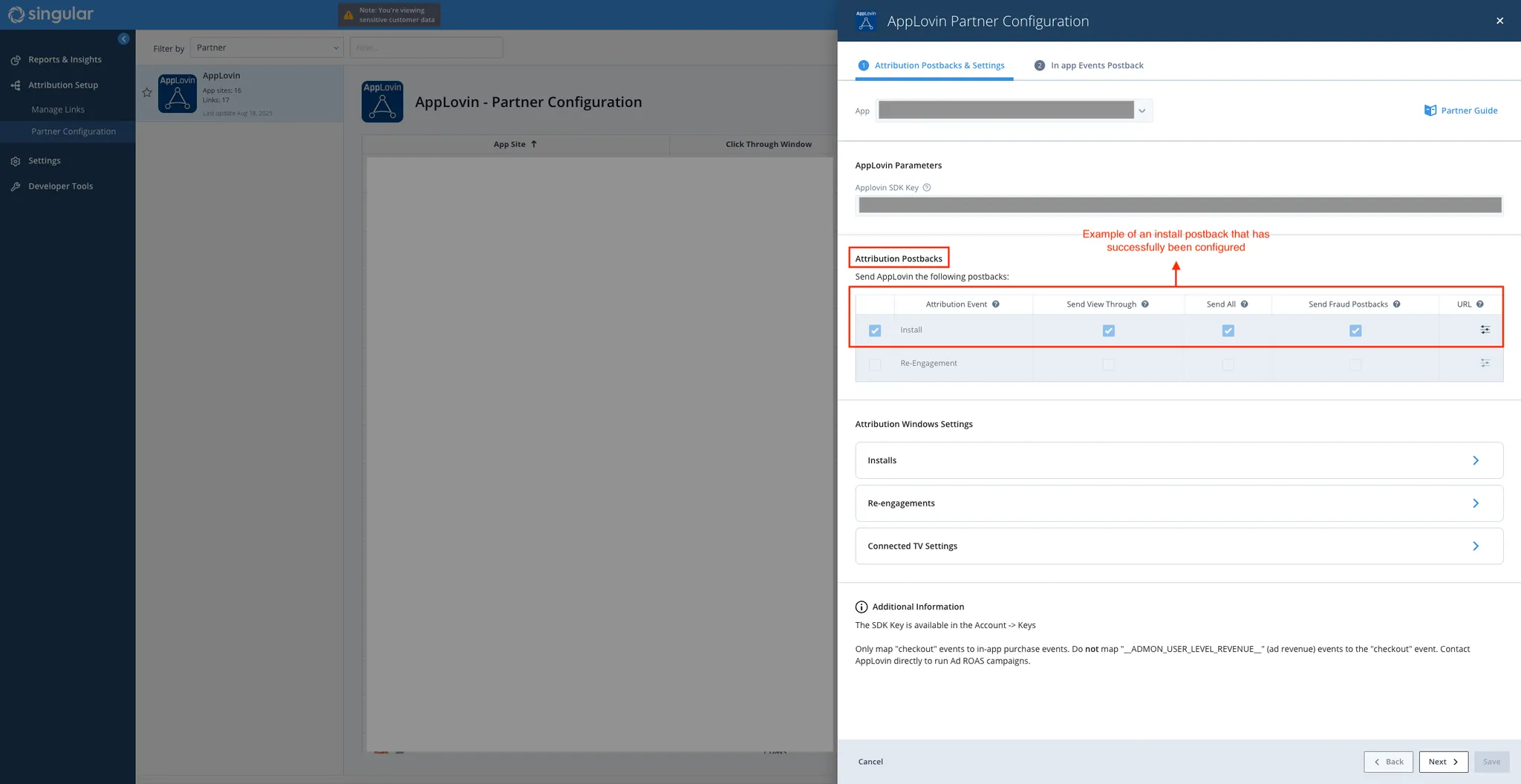Click the Send View Through help icon
The width and height of the screenshot is (1521, 784).
pyautogui.click(x=1144, y=304)
